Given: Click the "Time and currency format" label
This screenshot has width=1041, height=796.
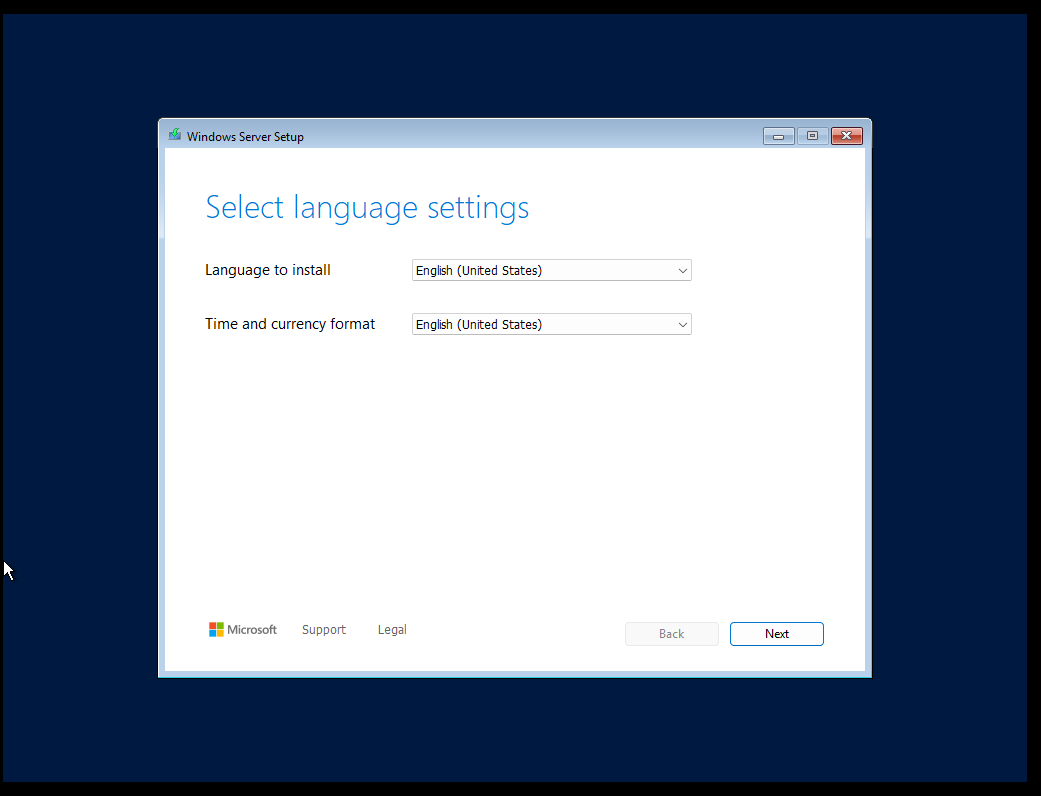Looking at the screenshot, I should point(290,324).
